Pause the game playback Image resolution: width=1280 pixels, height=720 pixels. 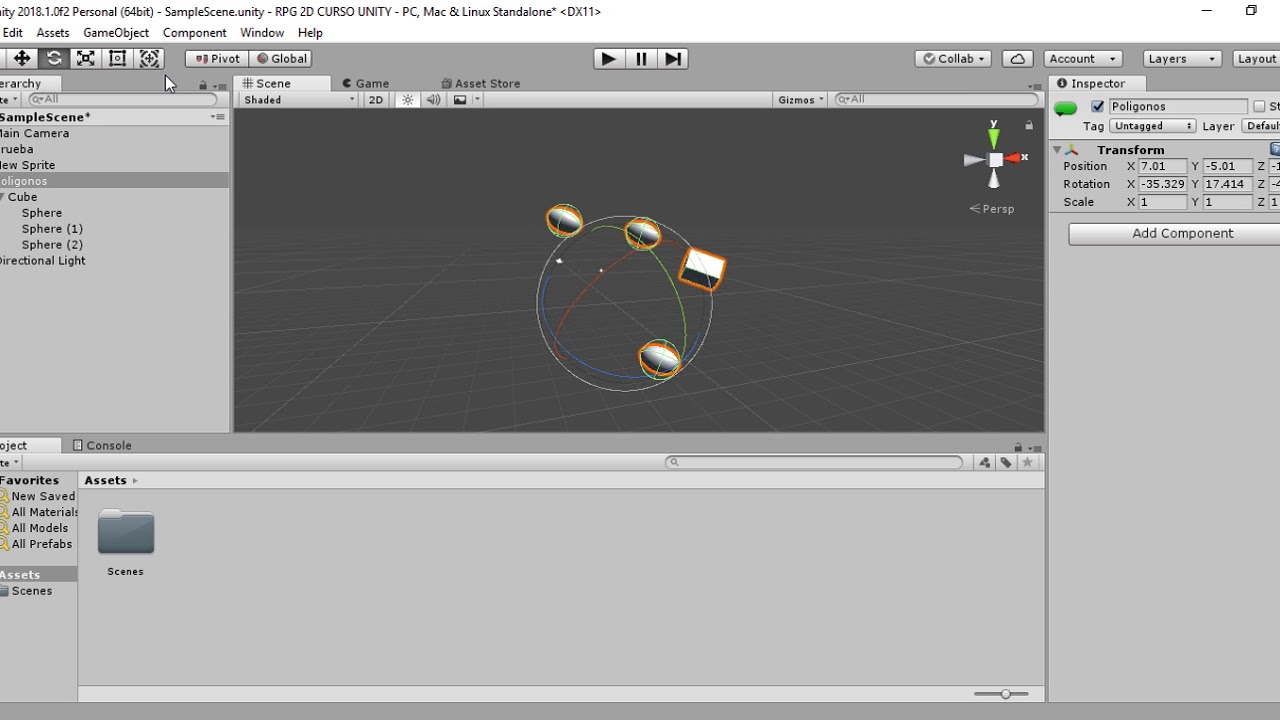coord(640,59)
